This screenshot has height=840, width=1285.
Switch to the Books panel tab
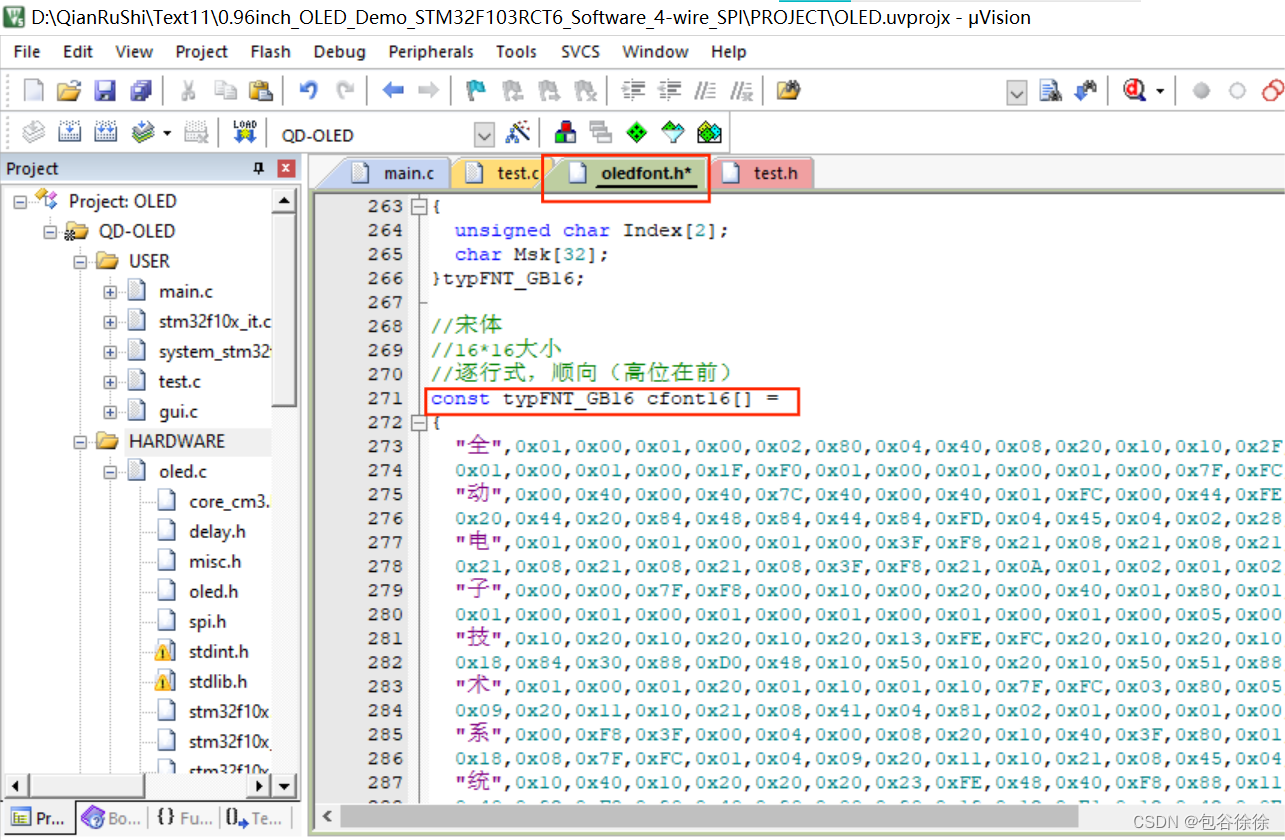click(111, 818)
